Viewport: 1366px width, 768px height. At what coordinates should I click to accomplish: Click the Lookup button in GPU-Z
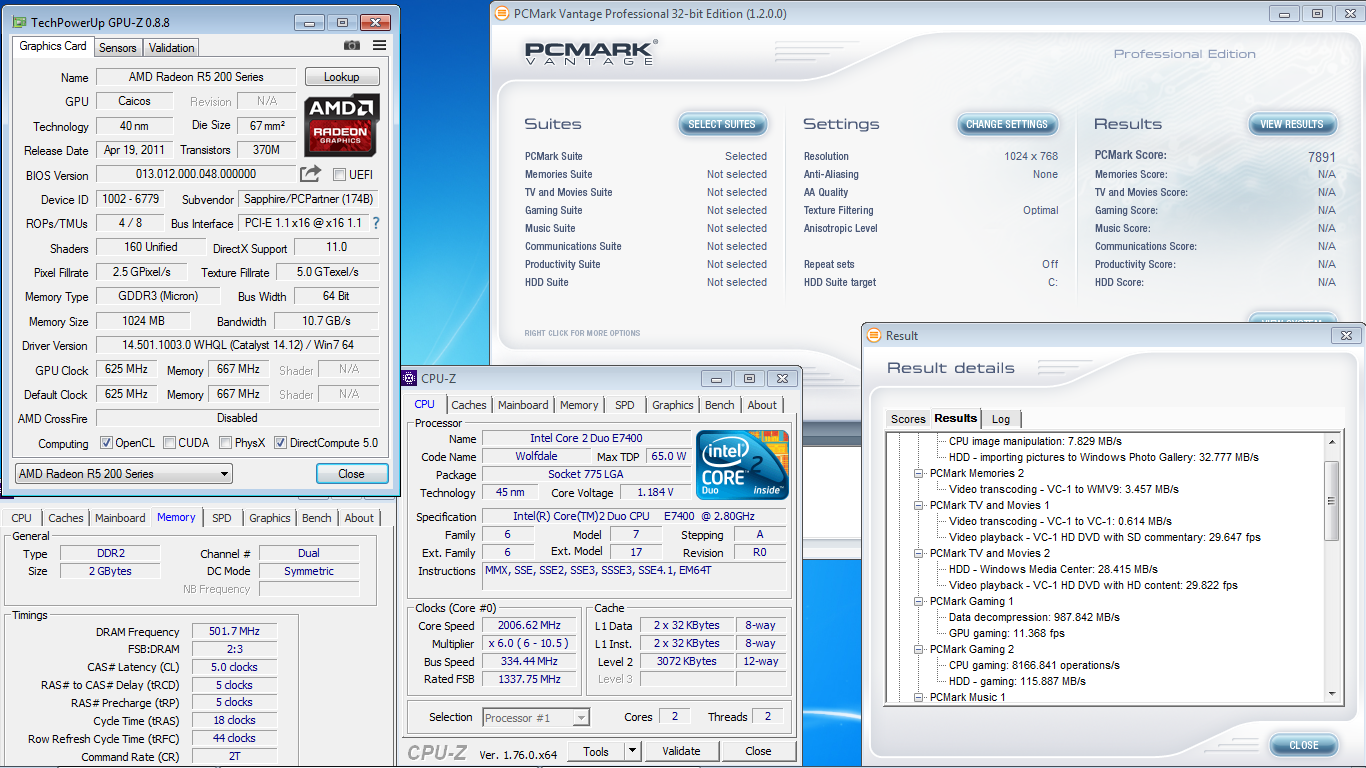tap(341, 77)
